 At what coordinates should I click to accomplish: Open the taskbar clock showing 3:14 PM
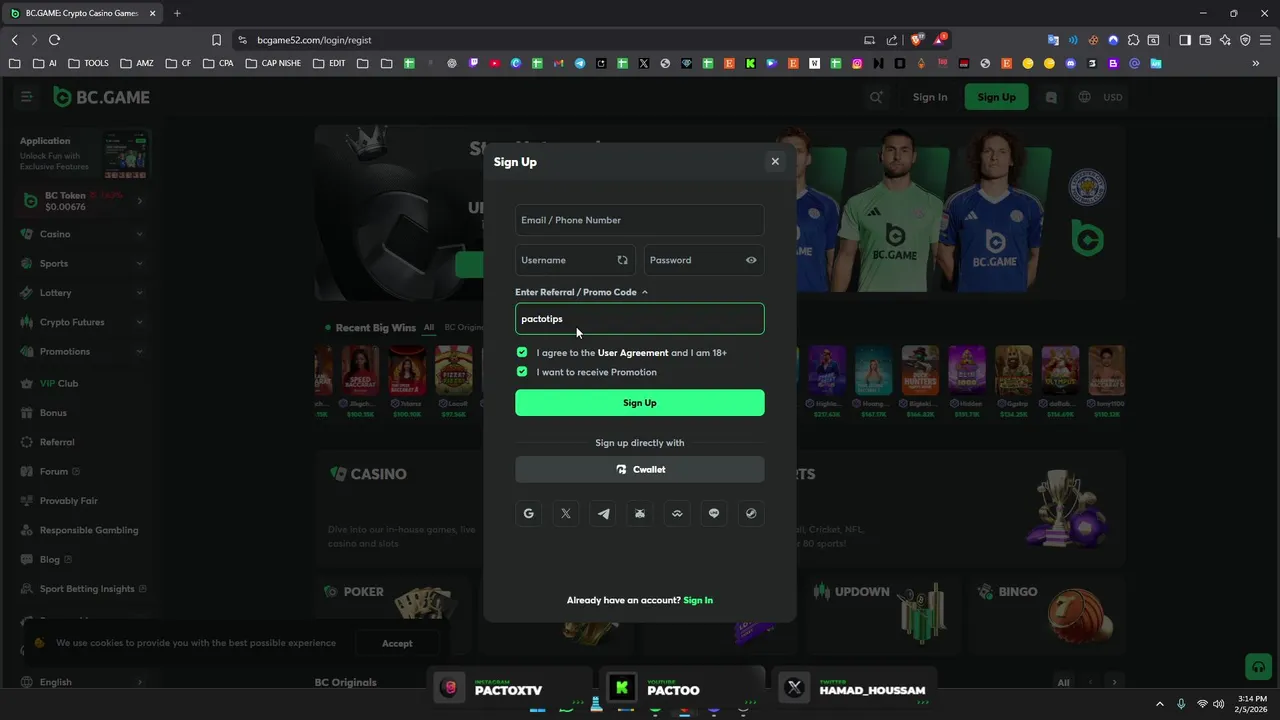[x=1252, y=704]
